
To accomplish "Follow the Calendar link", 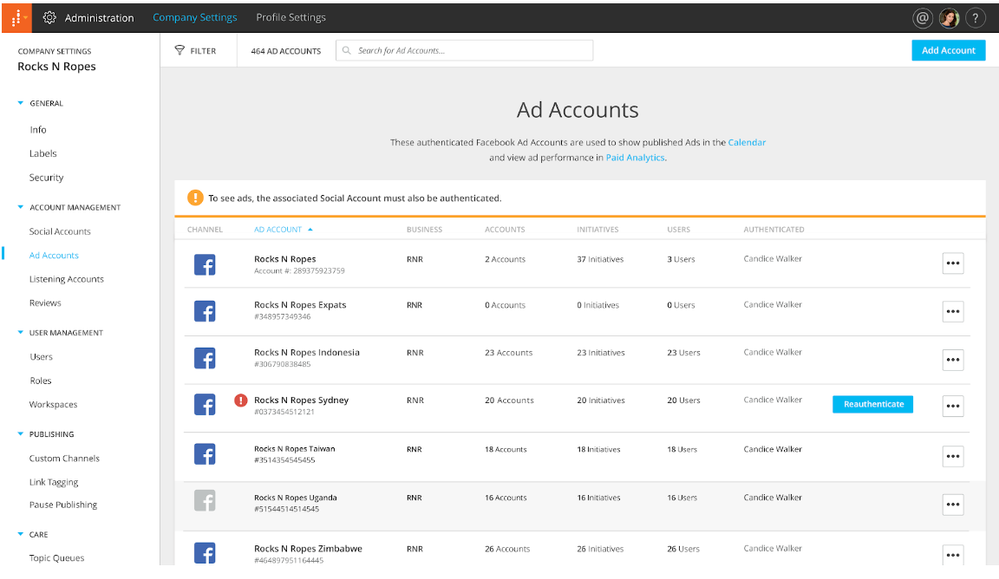I will 747,143.
